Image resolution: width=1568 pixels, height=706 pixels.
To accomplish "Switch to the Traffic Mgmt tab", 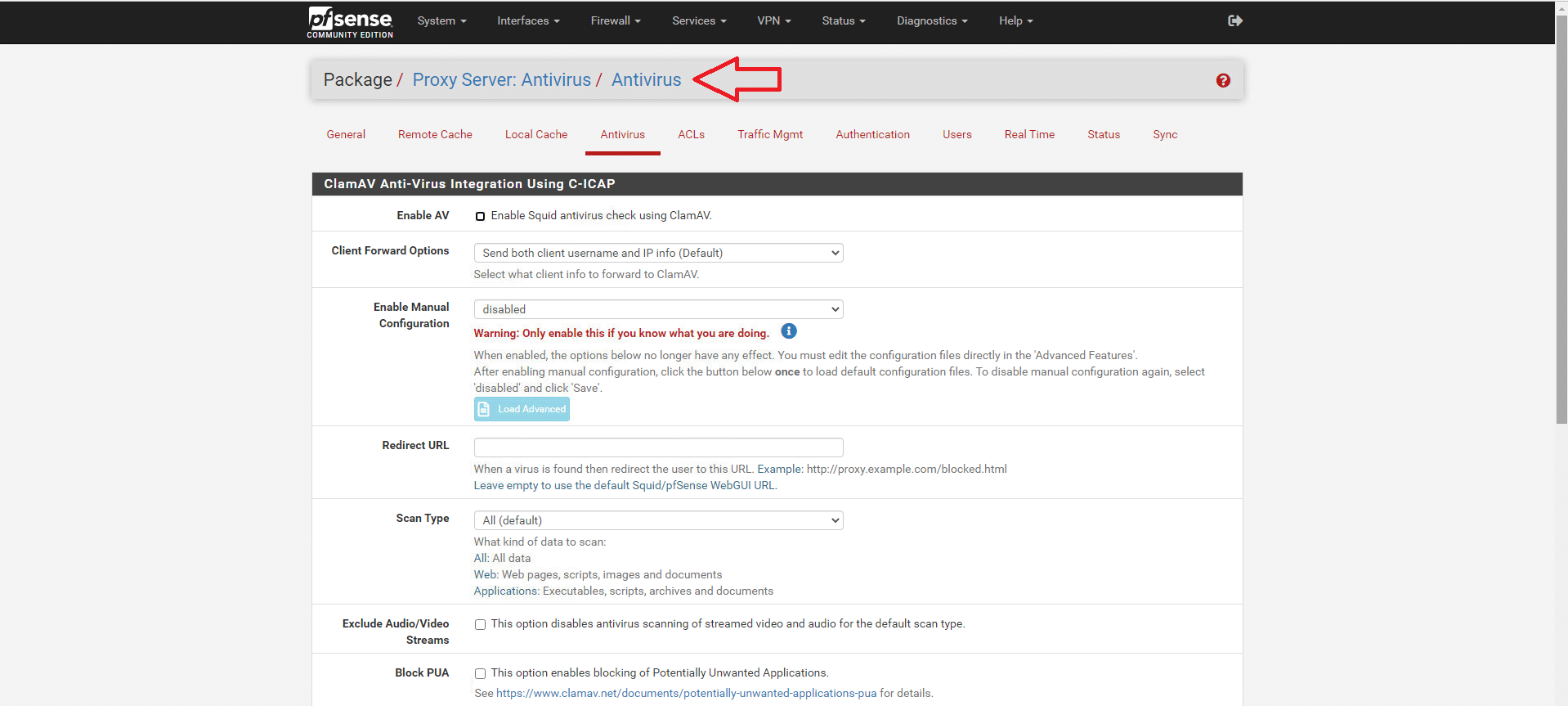I will (x=770, y=134).
